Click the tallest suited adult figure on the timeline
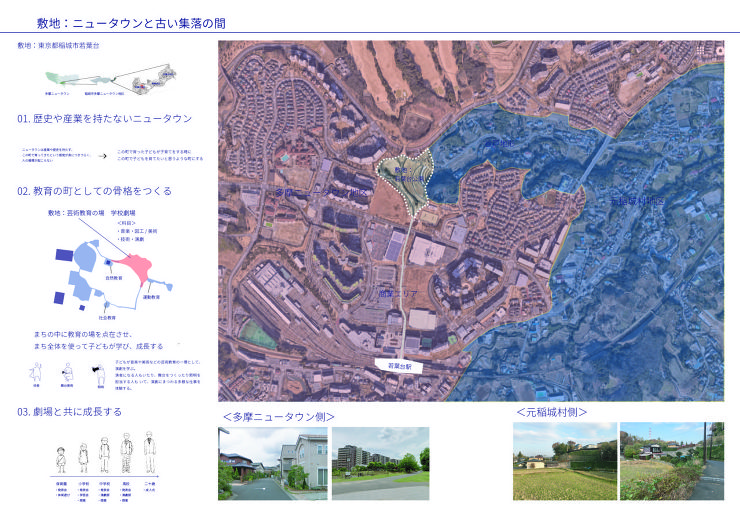 tap(150, 452)
